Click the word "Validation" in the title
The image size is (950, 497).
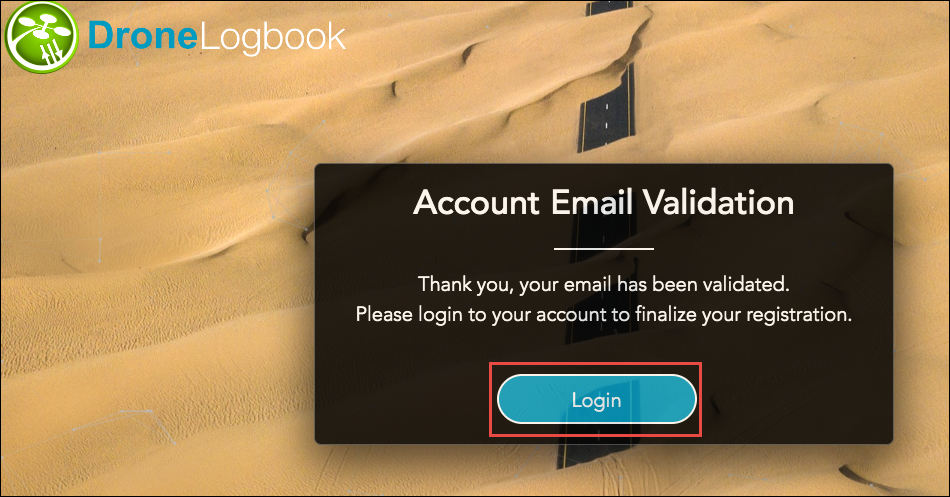[718, 202]
